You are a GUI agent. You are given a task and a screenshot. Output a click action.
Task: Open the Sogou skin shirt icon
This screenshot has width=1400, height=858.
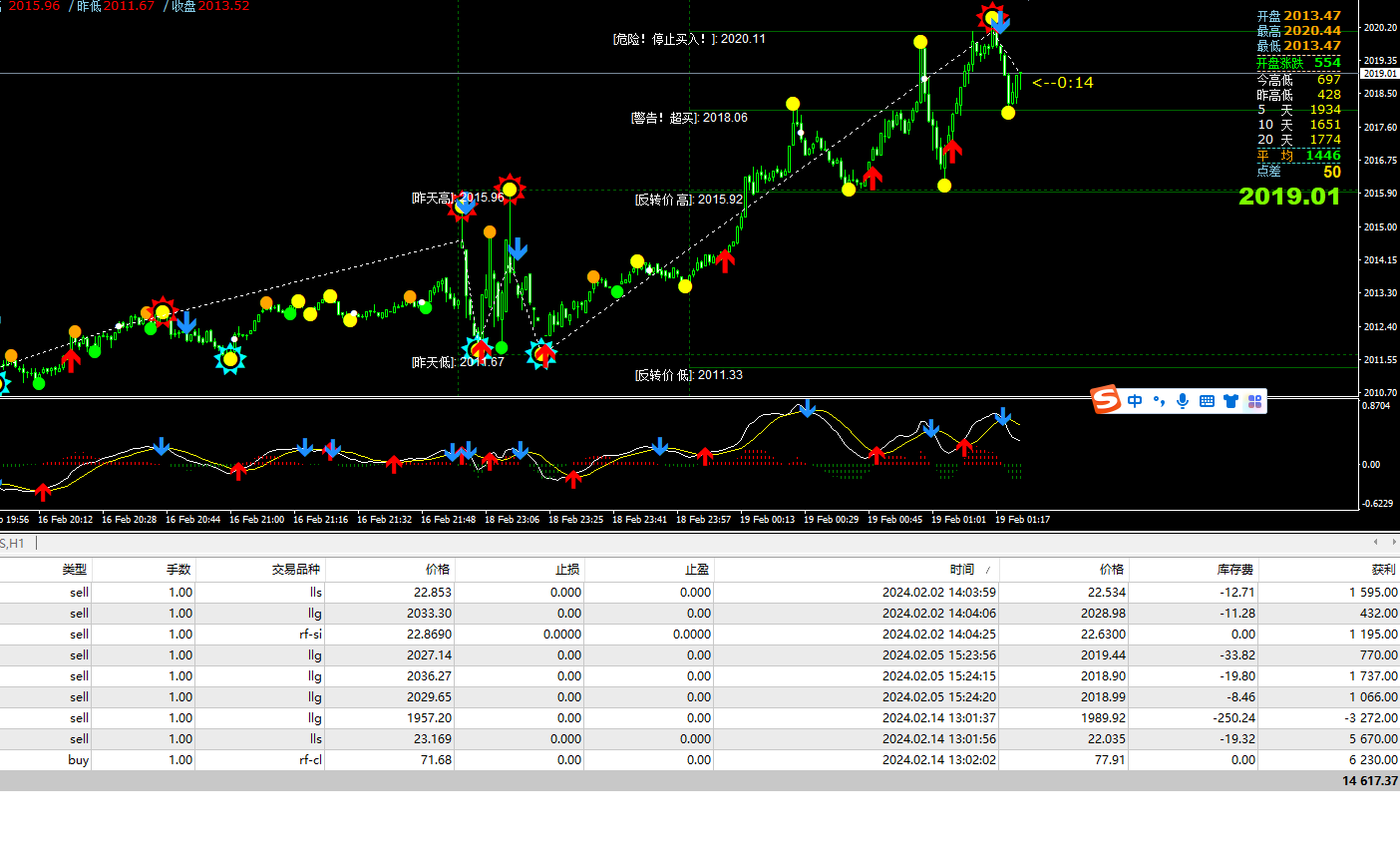click(x=1230, y=401)
